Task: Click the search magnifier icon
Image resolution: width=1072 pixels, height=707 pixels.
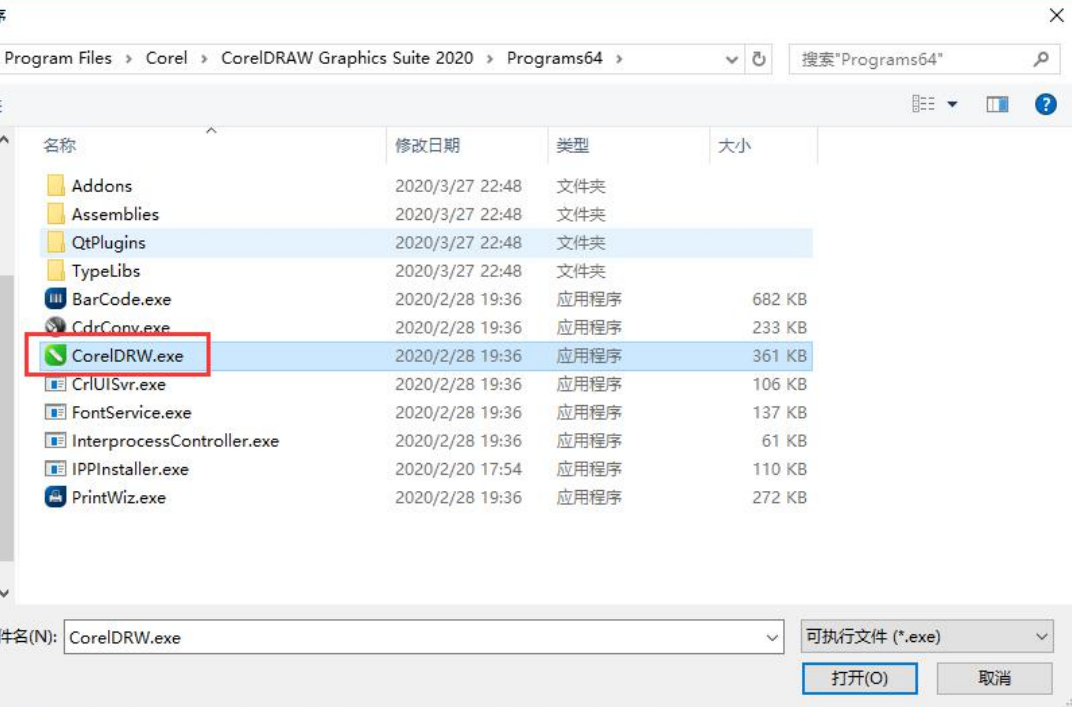Action: coord(1041,59)
